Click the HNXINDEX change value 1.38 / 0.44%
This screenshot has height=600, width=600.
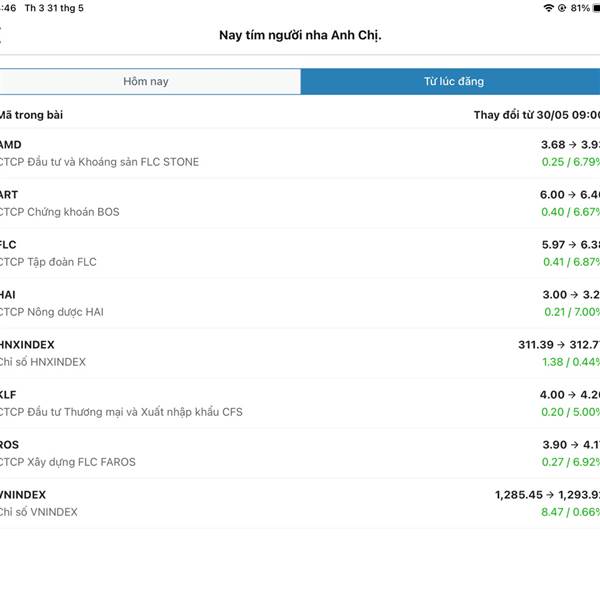[571, 362]
